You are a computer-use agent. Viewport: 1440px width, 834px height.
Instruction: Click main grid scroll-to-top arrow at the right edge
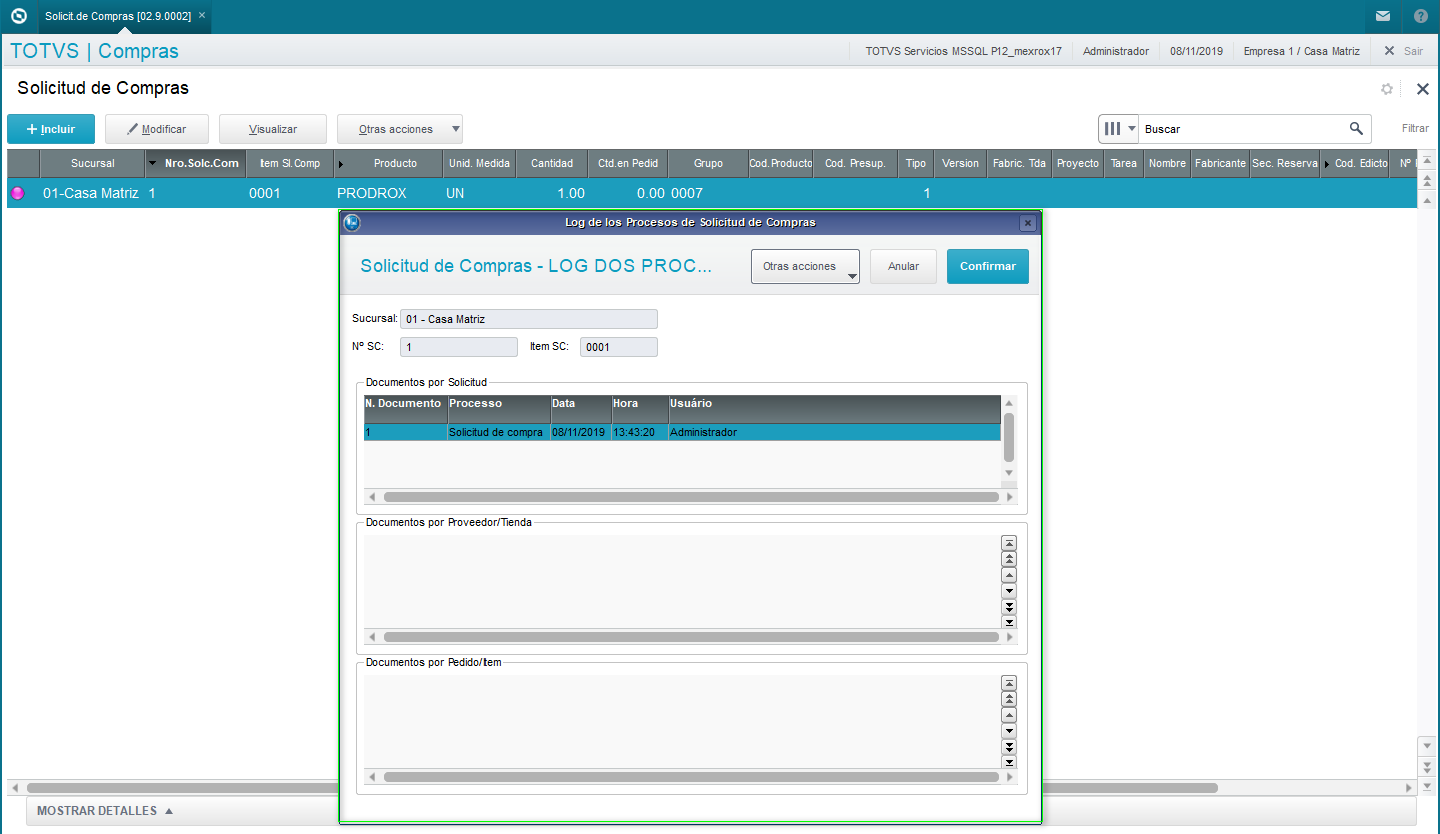tap(1427, 161)
